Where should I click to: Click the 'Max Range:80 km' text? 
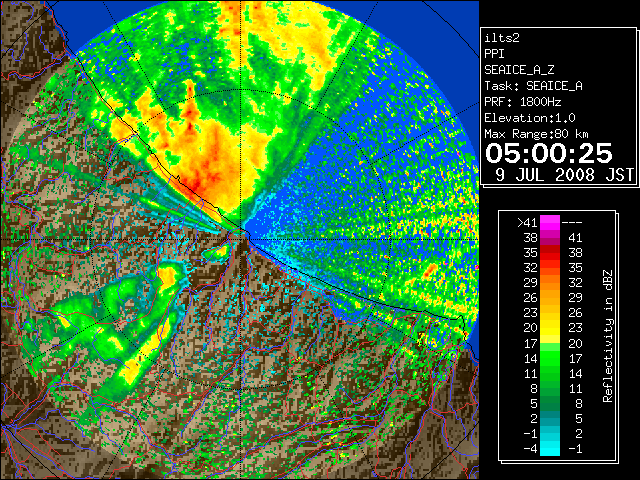point(537,134)
